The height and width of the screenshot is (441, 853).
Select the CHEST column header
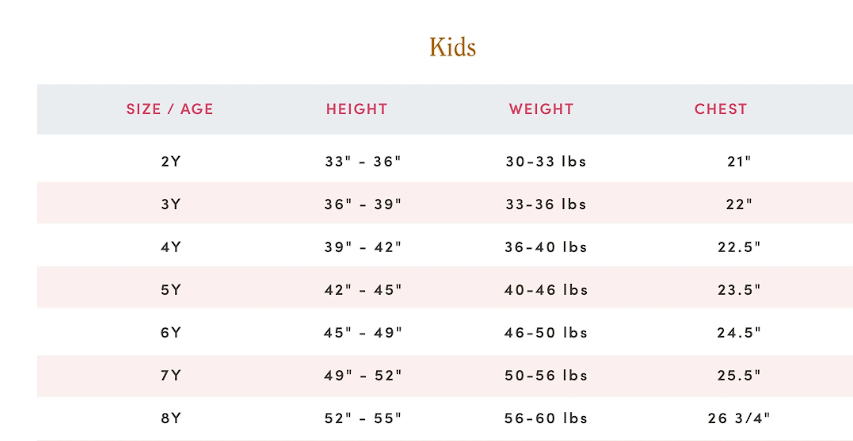(721, 109)
